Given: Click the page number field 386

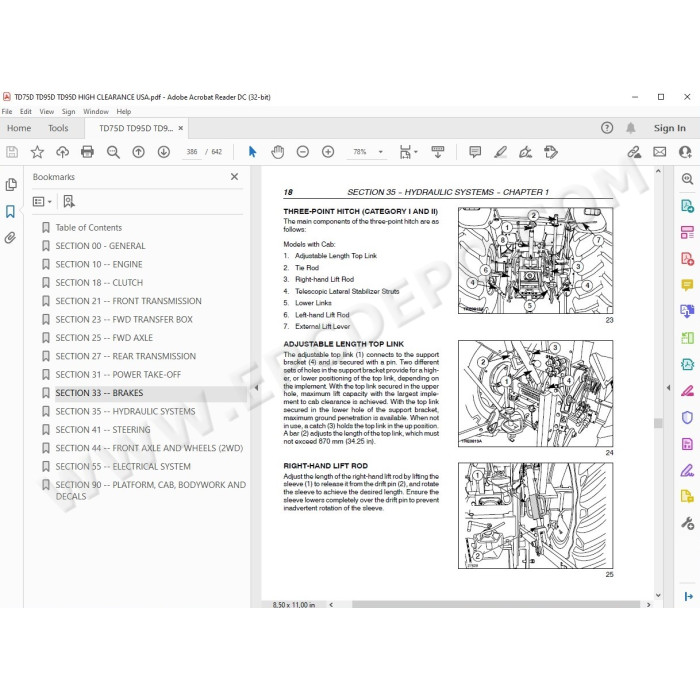Looking at the screenshot, I should (x=192, y=152).
